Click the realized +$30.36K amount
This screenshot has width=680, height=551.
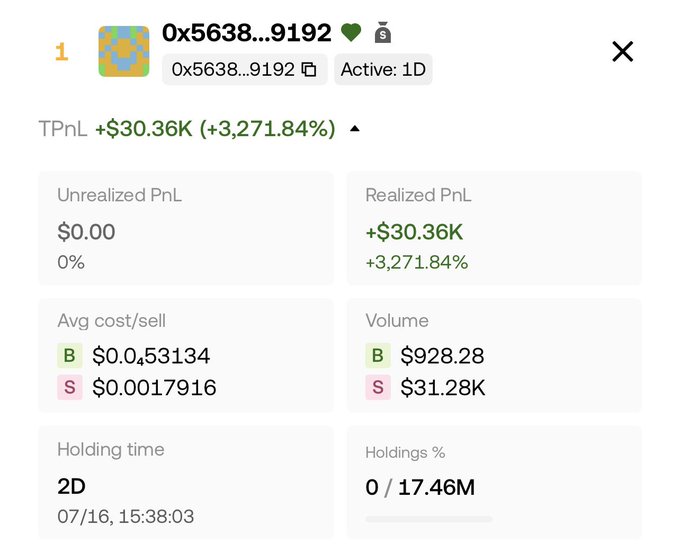pos(415,231)
